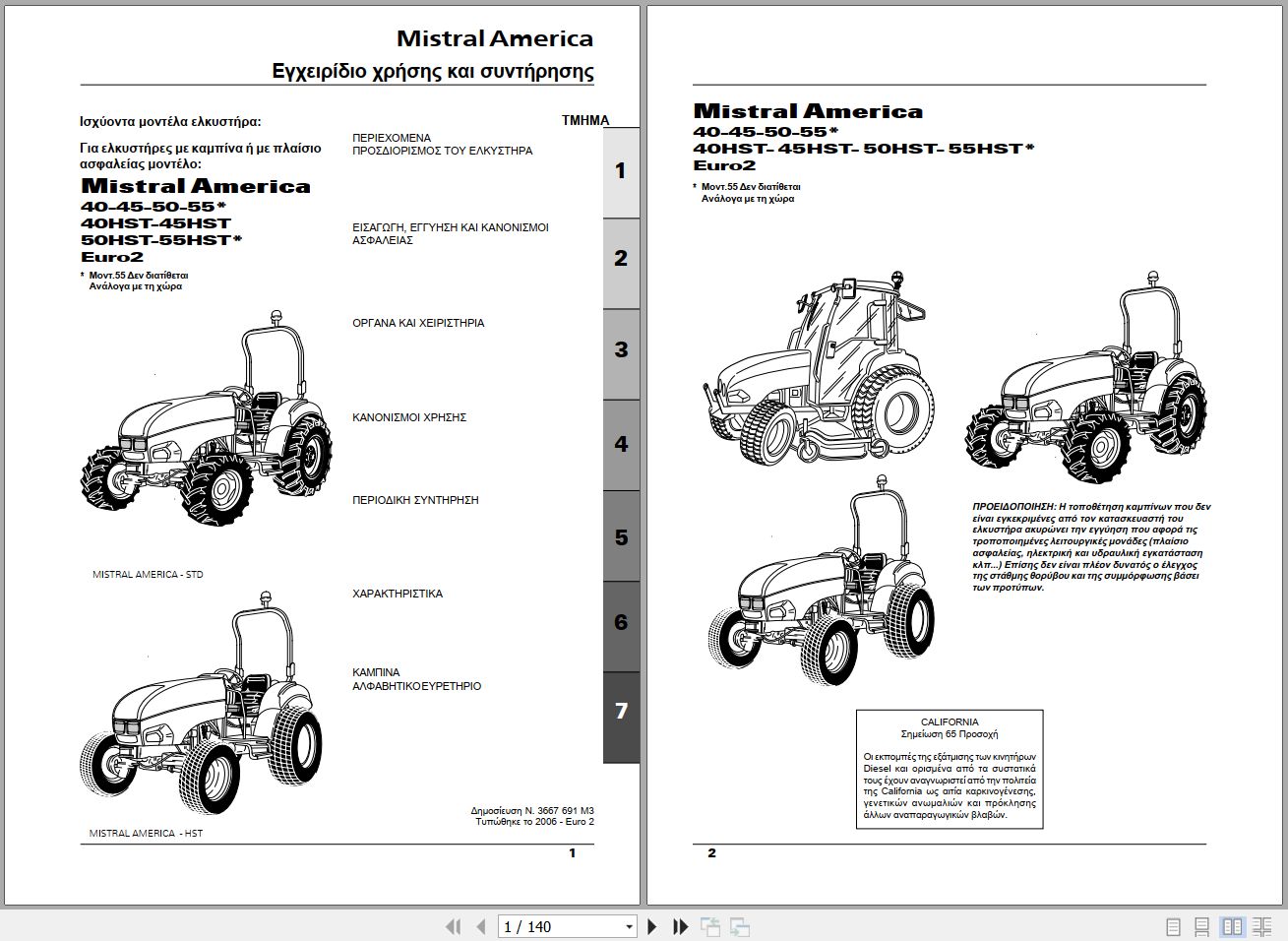Jump to the last page
Screen dimensions: 1288x941
(680, 926)
